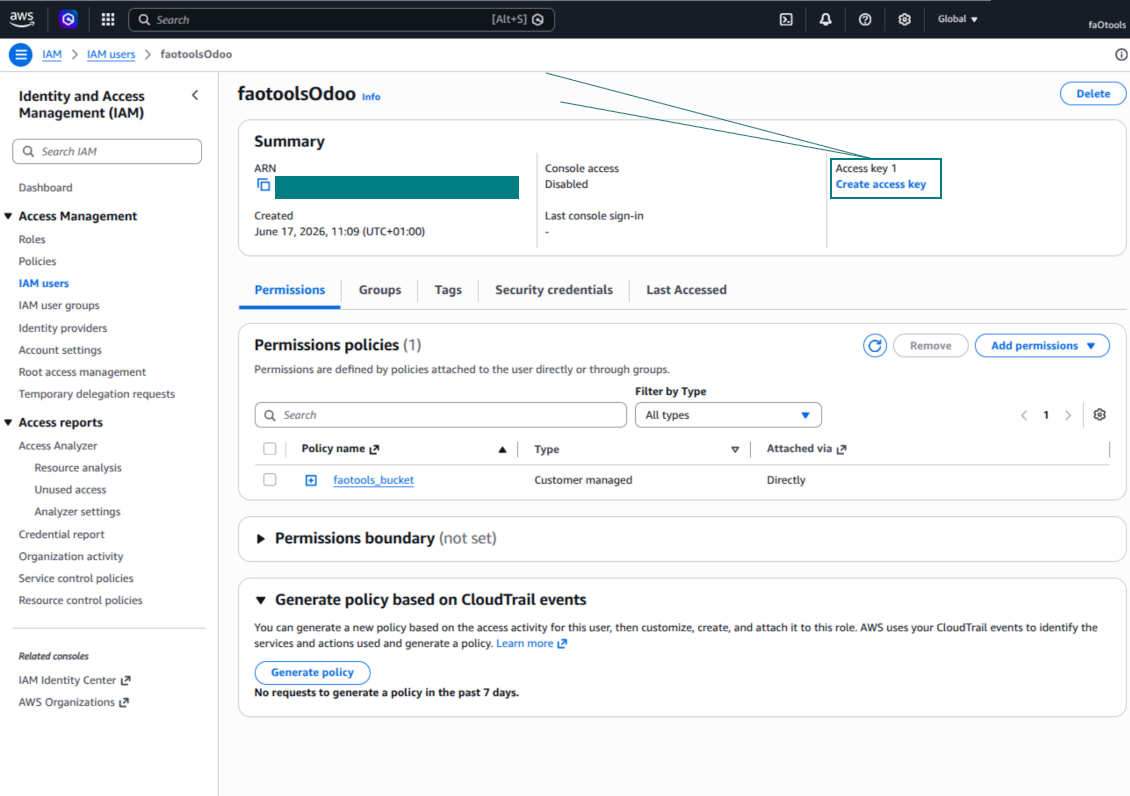The width and height of the screenshot is (1130, 796).
Task: Open the help question mark menu
Action: click(865, 19)
